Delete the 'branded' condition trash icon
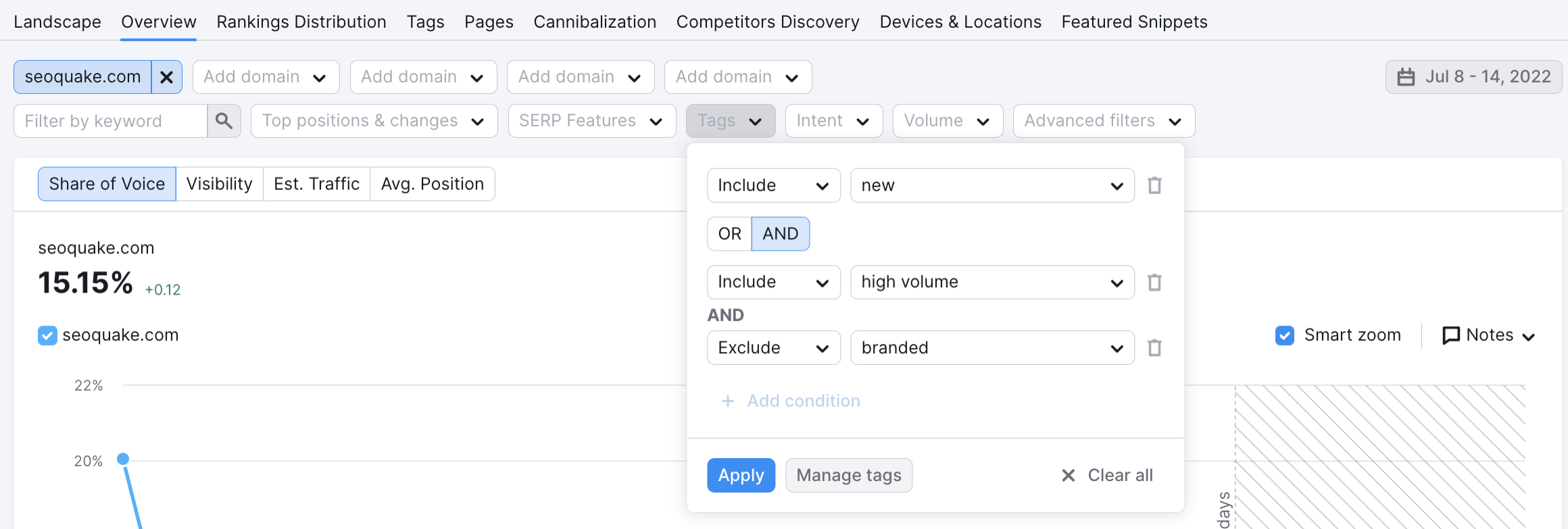1568x529 pixels. coord(1154,347)
